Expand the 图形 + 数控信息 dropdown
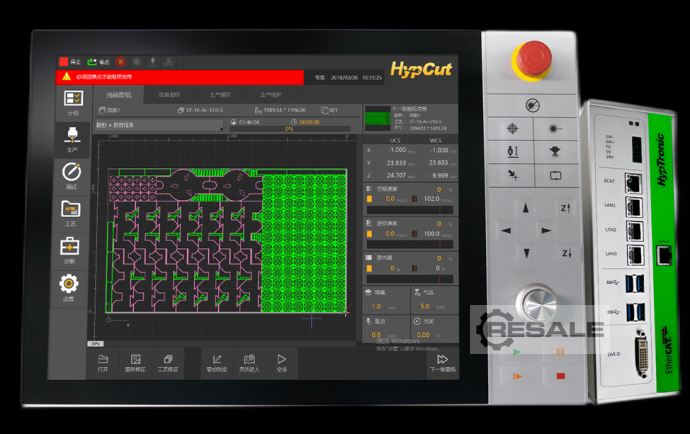This screenshot has height=434, width=690. pos(159,125)
